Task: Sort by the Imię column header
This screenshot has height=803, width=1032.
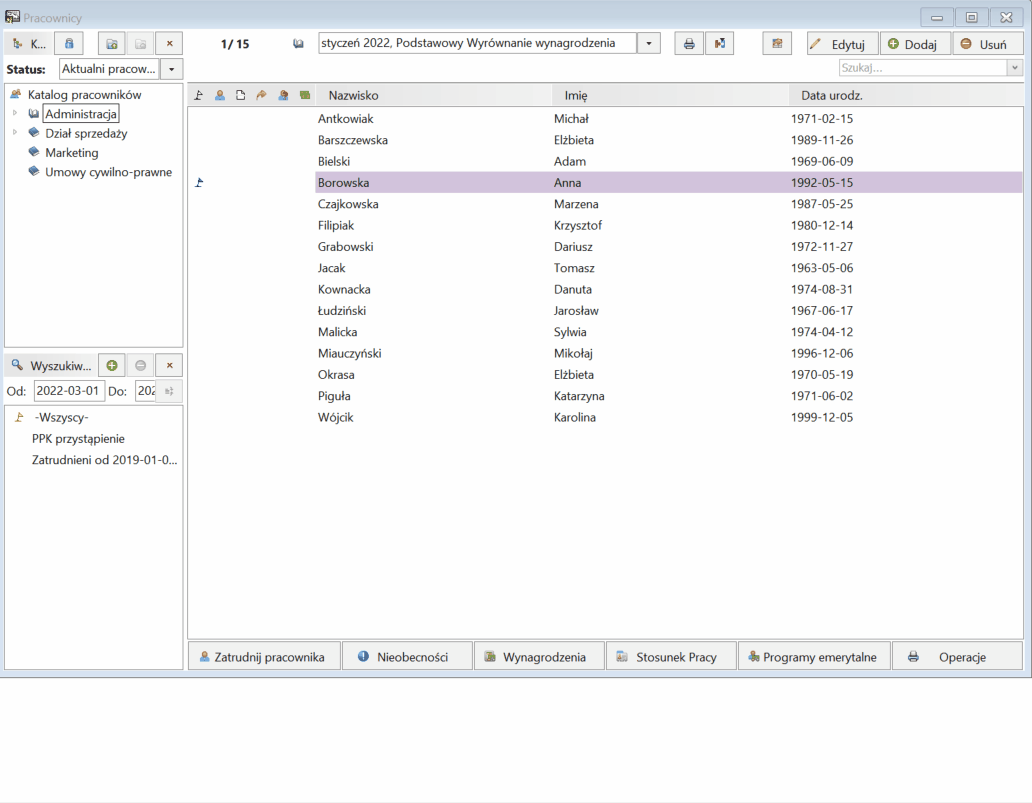Action: 669,95
